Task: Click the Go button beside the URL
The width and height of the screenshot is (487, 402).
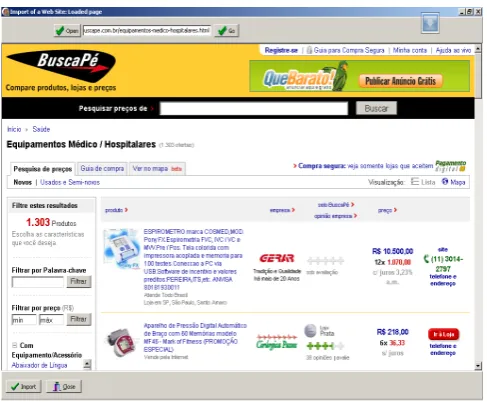Action: click(x=226, y=31)
